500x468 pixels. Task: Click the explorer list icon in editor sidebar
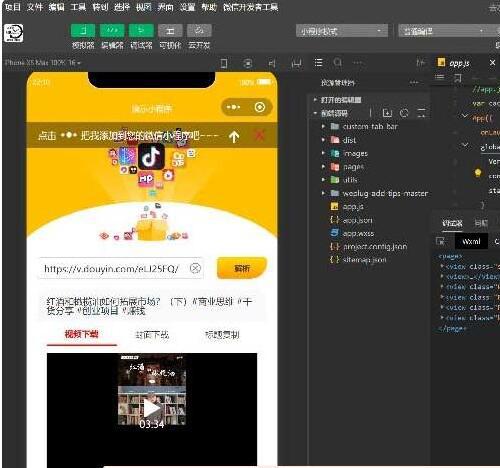point(318,62)
